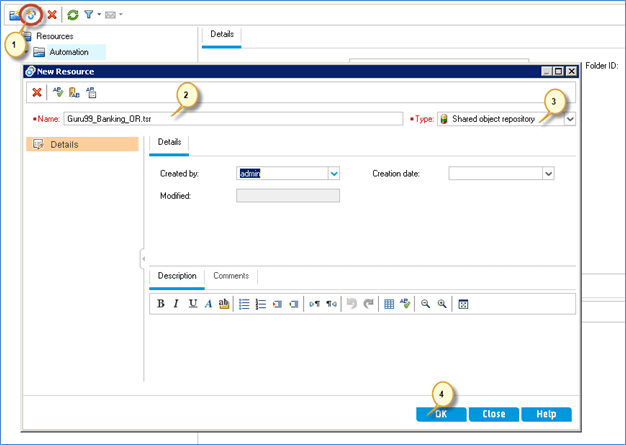Select the Automation folder in tree

(x=69, y=52)
